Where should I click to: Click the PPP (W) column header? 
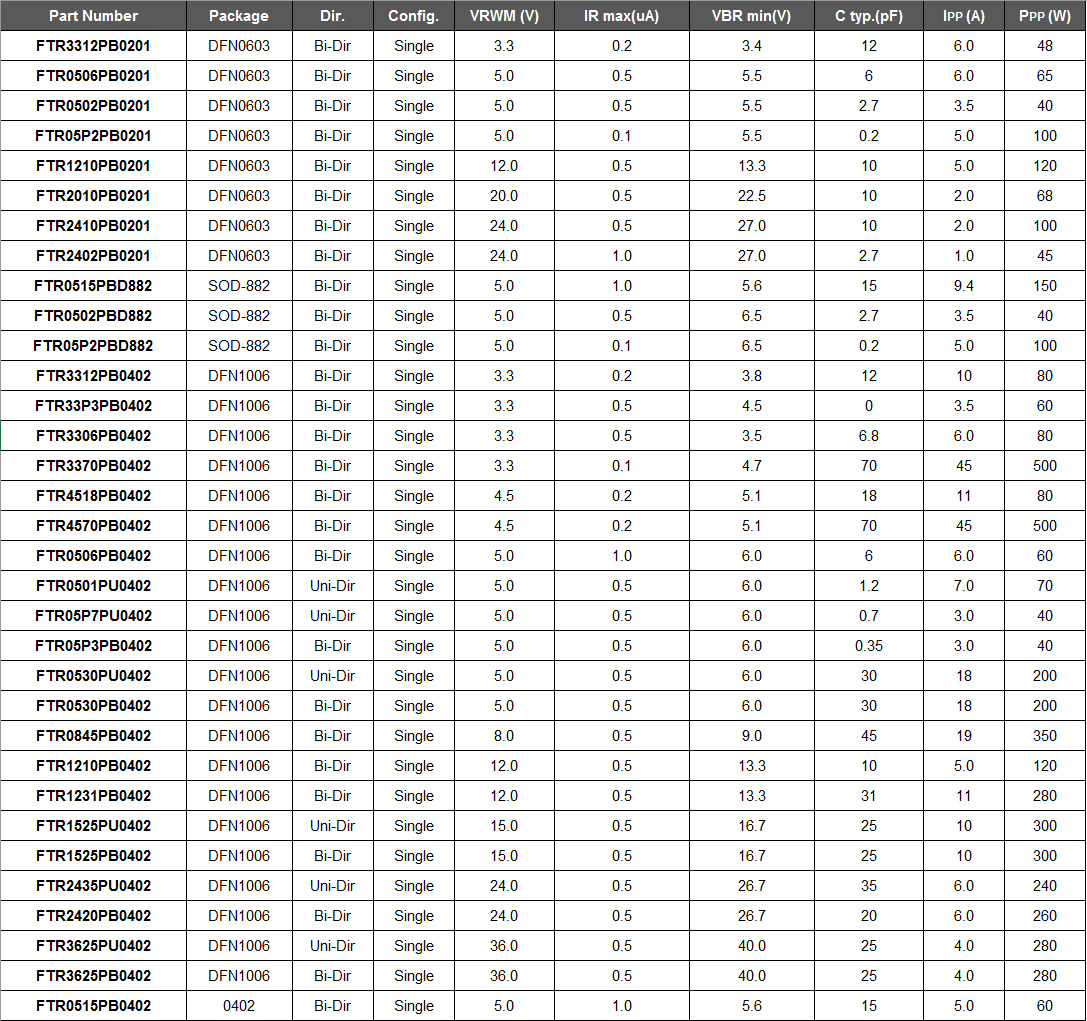pyautogui.click(x=1045, y=16)
